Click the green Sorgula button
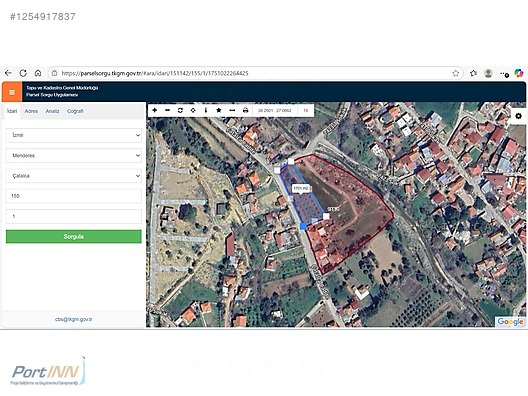 click(x=74, y=237)
